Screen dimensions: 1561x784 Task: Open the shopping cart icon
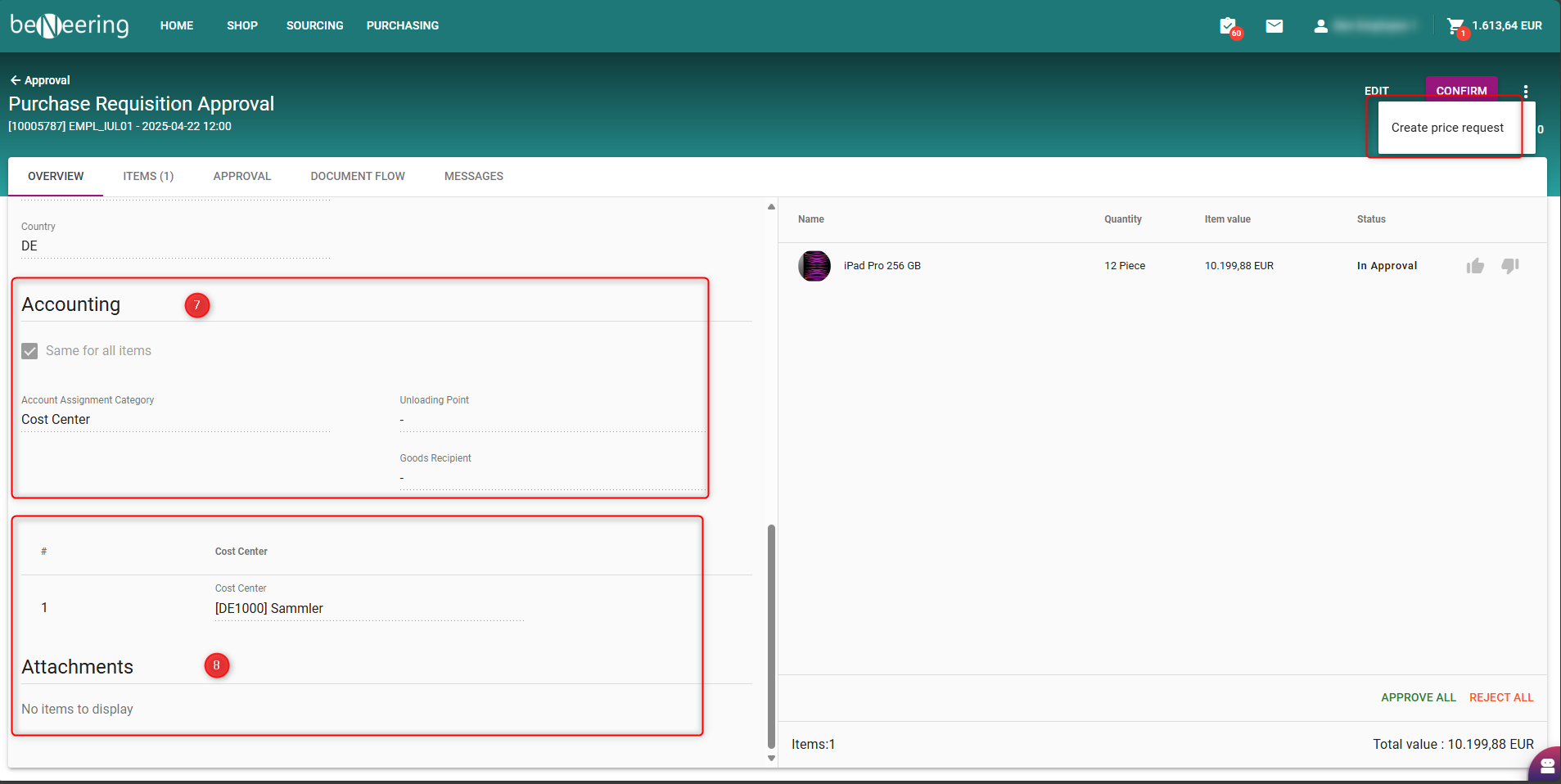pos(1455,26)
